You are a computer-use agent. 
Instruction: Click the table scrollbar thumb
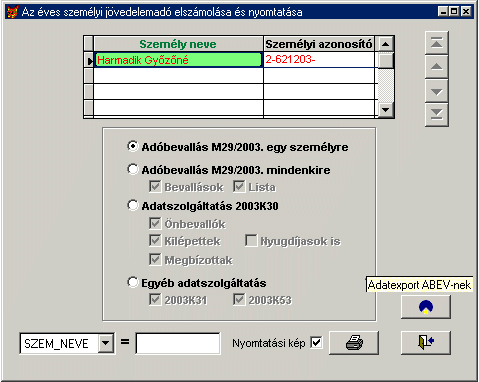(385, 60)
